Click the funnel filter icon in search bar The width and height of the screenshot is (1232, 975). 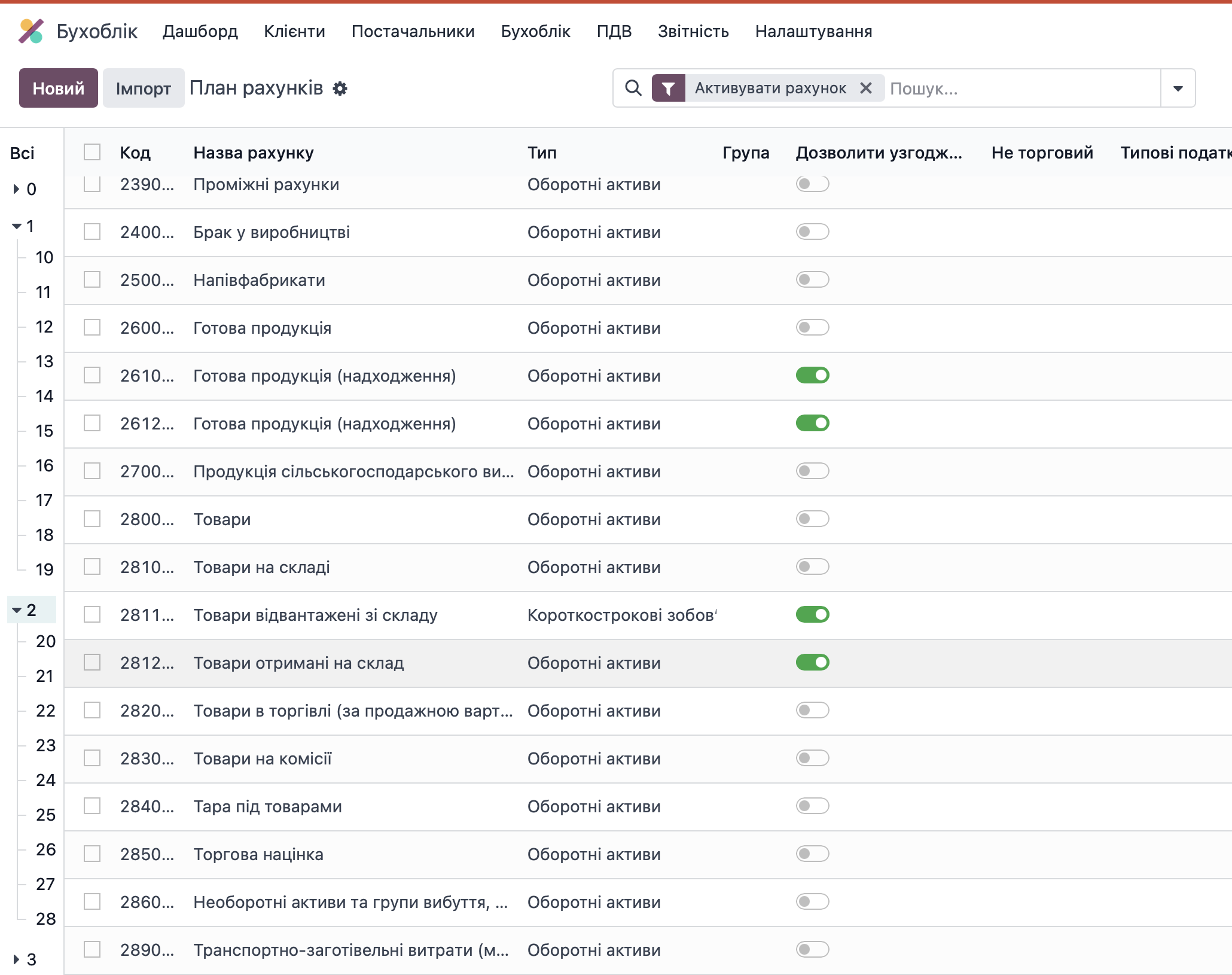tap(668, 89)
